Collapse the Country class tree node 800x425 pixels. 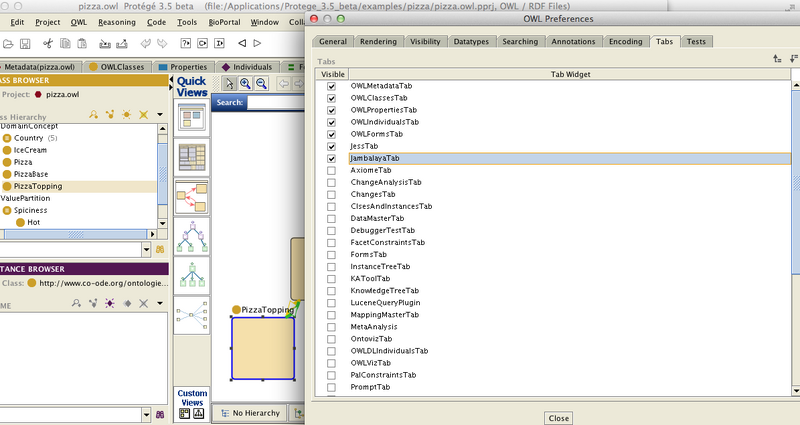coord(7,138)
